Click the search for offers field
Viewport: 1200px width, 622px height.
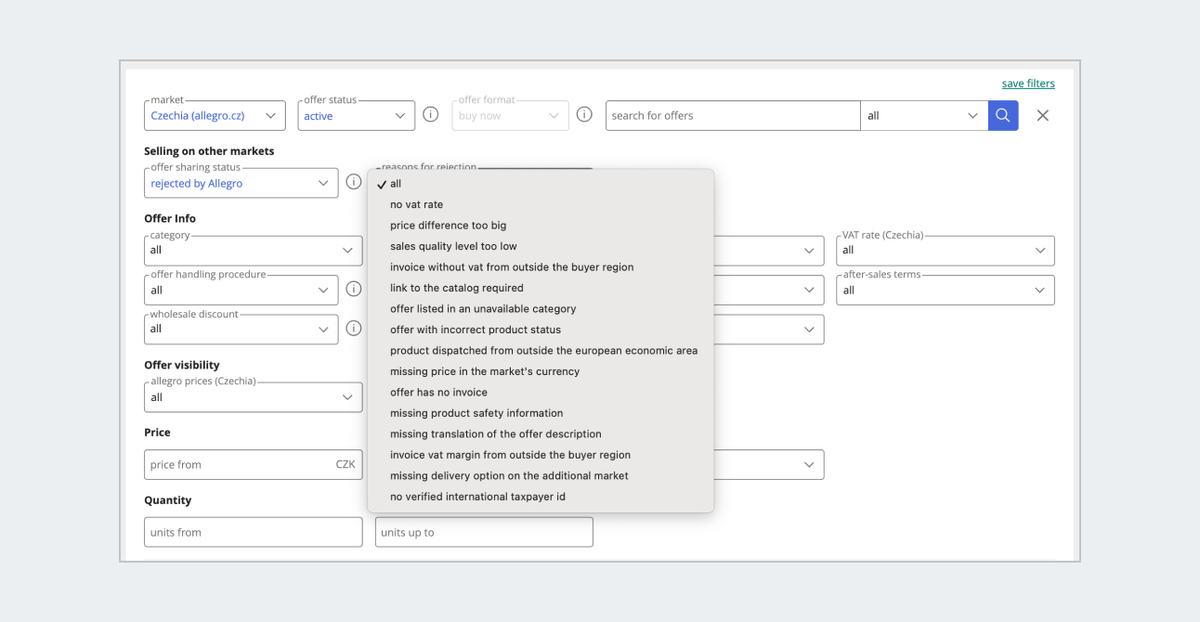pyautogui.click(x=732, y=116)
